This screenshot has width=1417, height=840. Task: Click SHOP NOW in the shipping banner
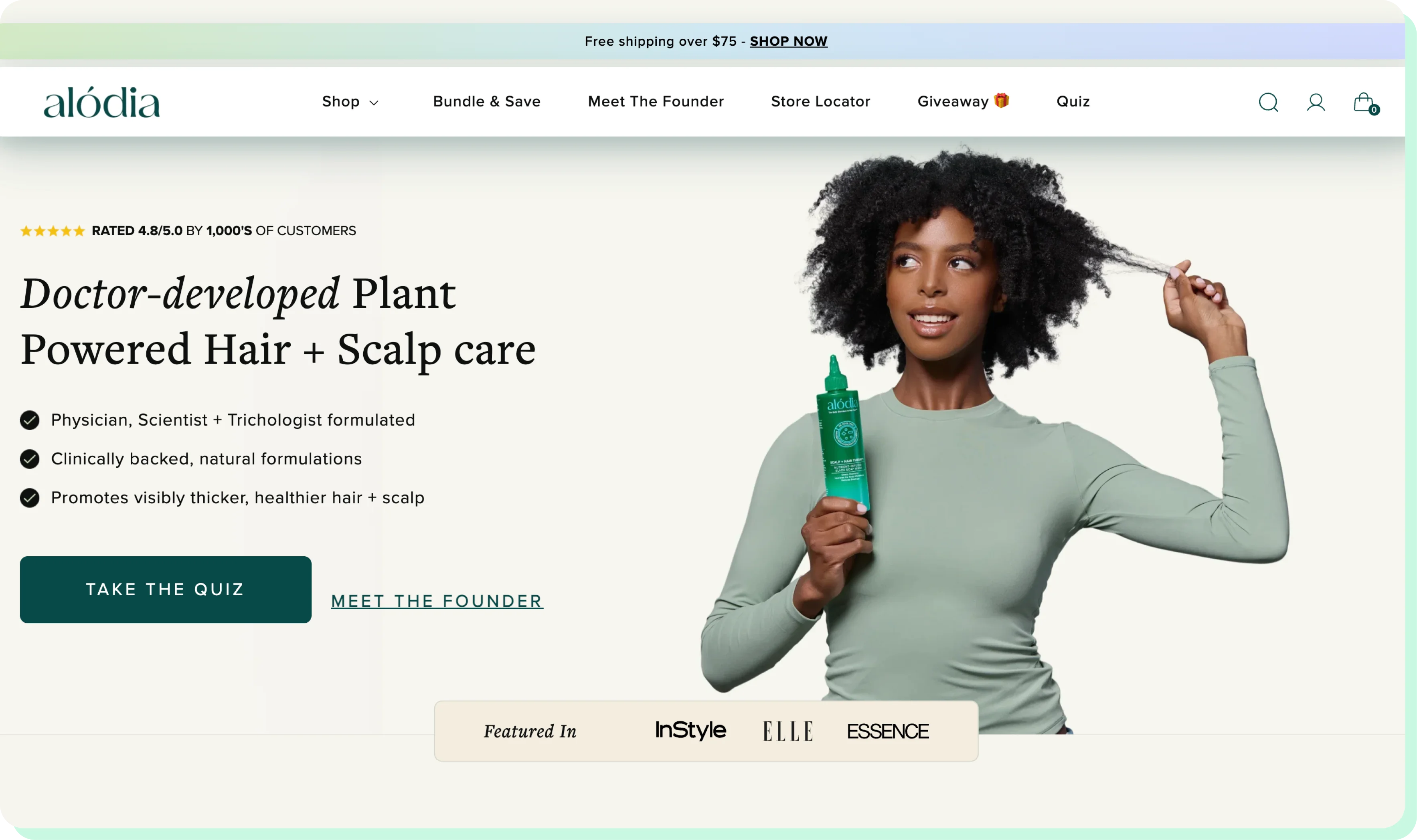(x=788, y=41)
